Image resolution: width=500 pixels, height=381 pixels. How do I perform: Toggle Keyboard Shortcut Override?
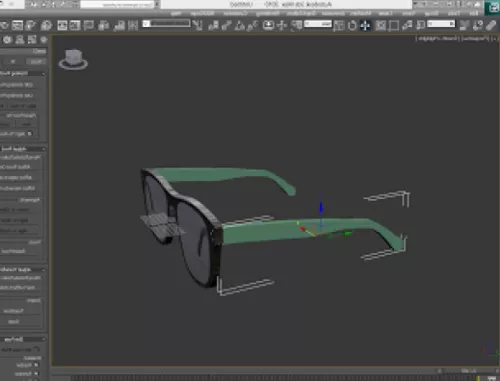268,25
